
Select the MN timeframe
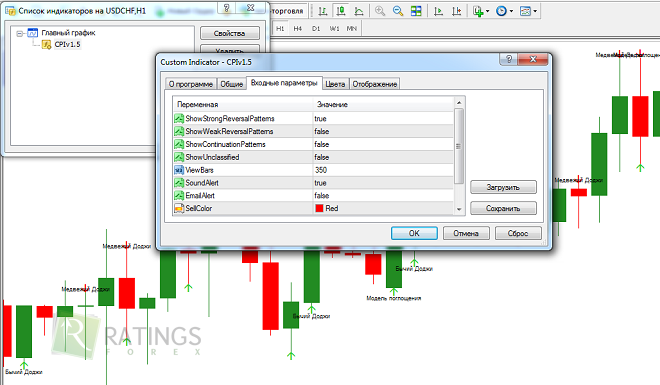click(x=351, y=28)
